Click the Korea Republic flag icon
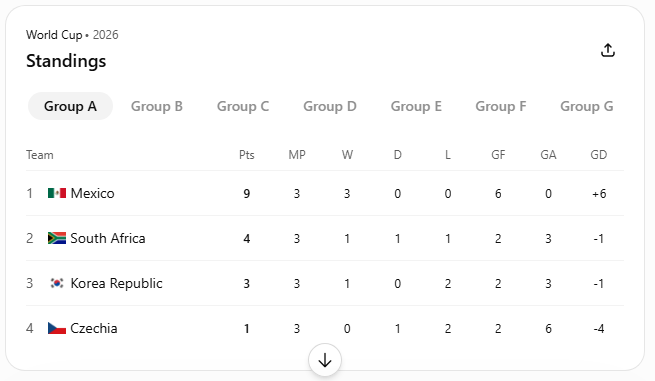The image size is (655, 381). click(x=57, y=283)
